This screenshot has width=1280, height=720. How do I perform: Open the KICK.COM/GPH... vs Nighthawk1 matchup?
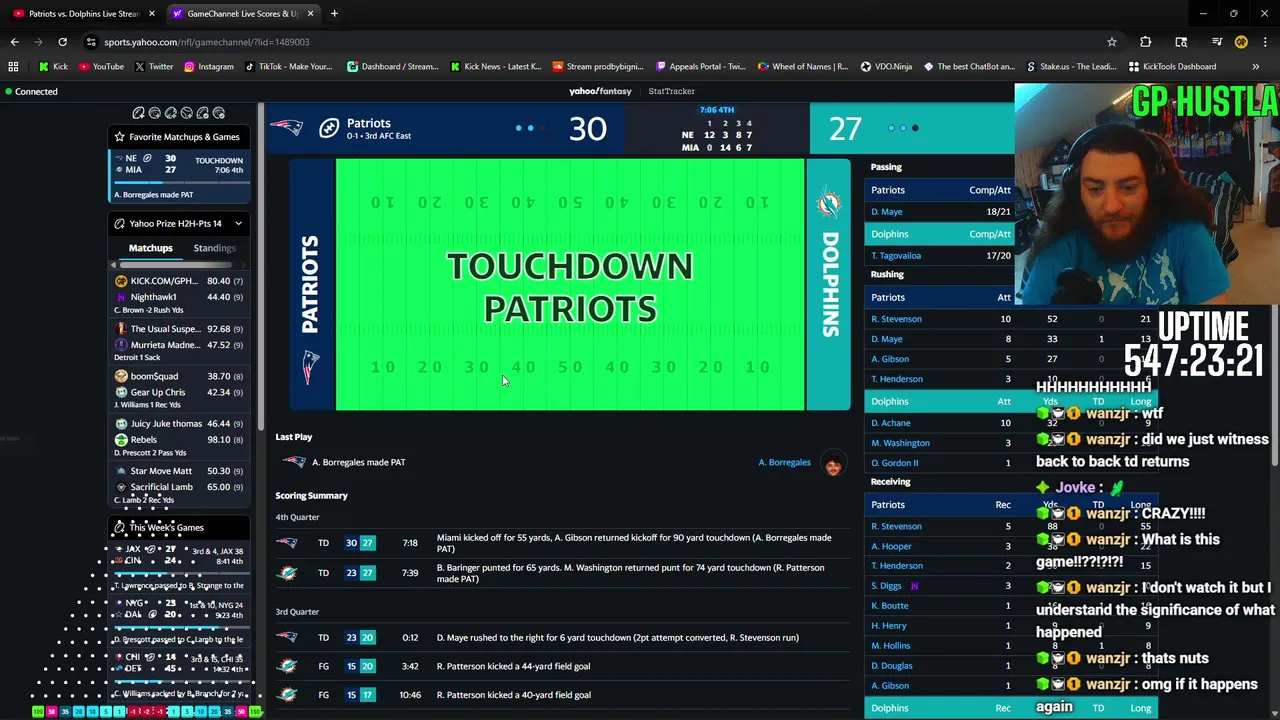[179, 295]
